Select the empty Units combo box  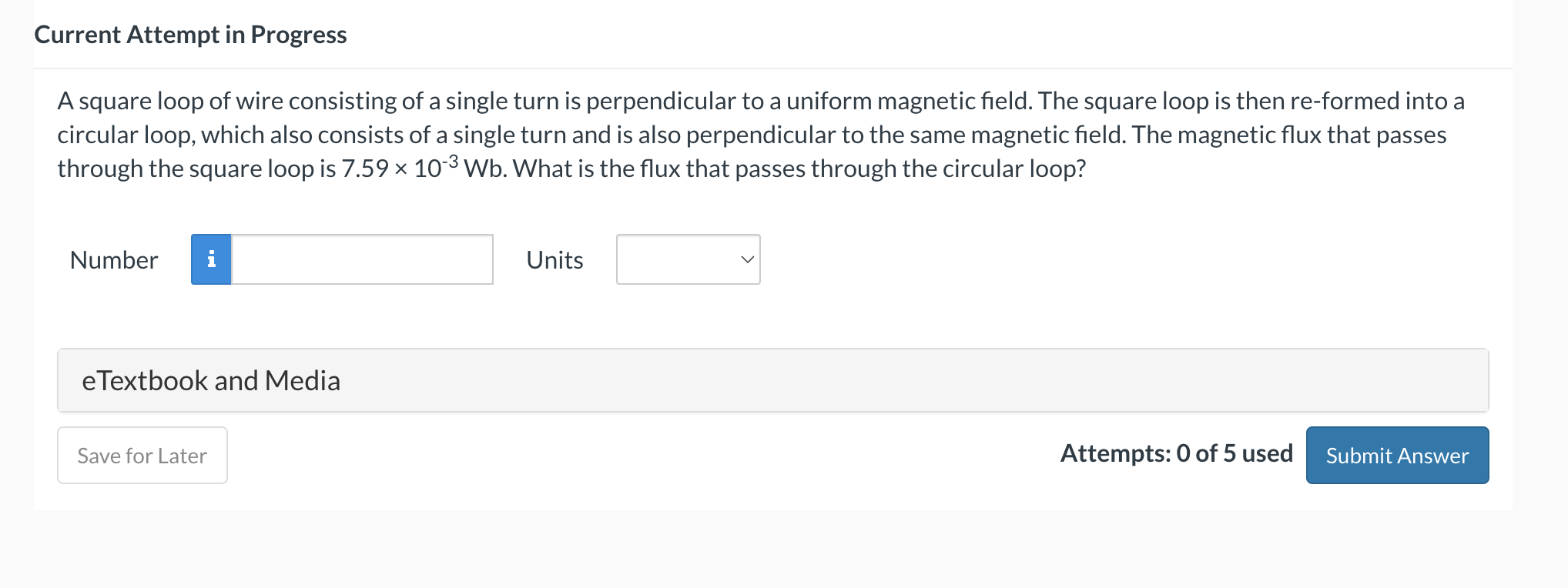688,259
